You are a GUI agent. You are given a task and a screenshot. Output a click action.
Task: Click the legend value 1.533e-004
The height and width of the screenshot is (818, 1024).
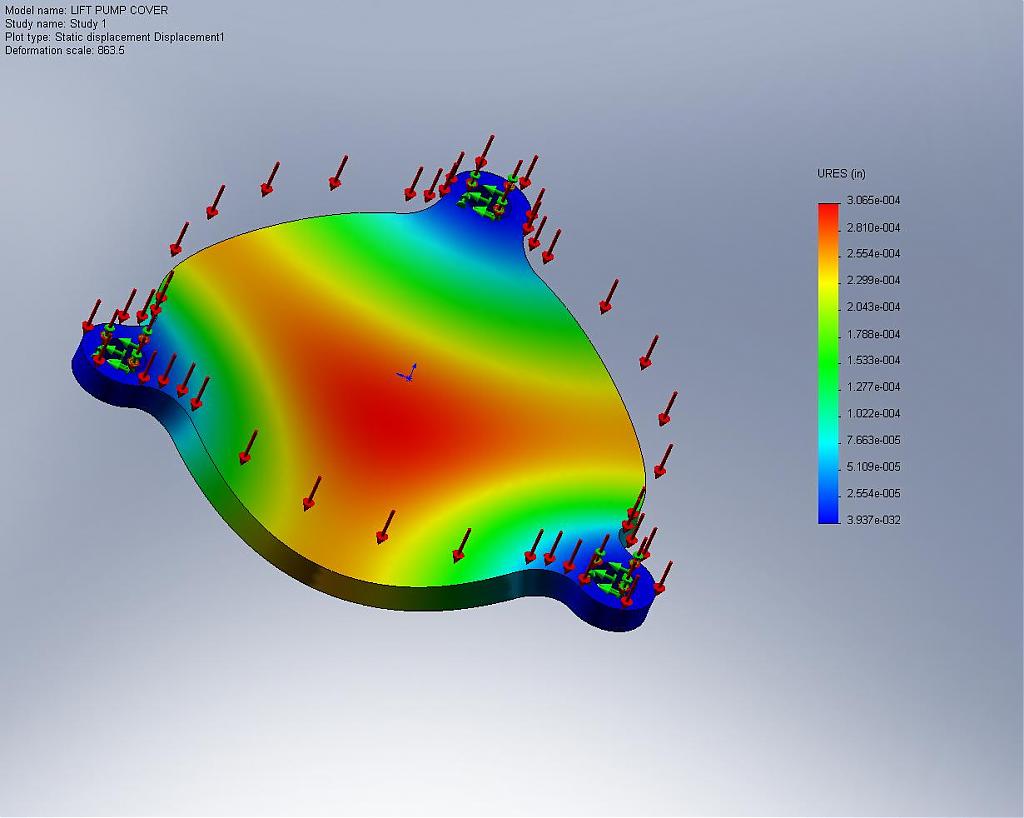[873, 360]
